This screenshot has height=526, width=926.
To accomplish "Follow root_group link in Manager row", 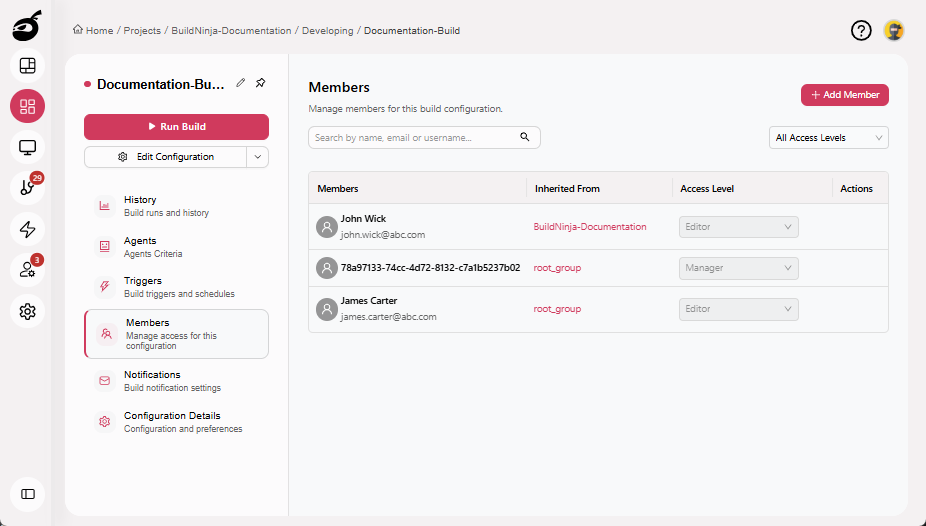I will 557,268.
